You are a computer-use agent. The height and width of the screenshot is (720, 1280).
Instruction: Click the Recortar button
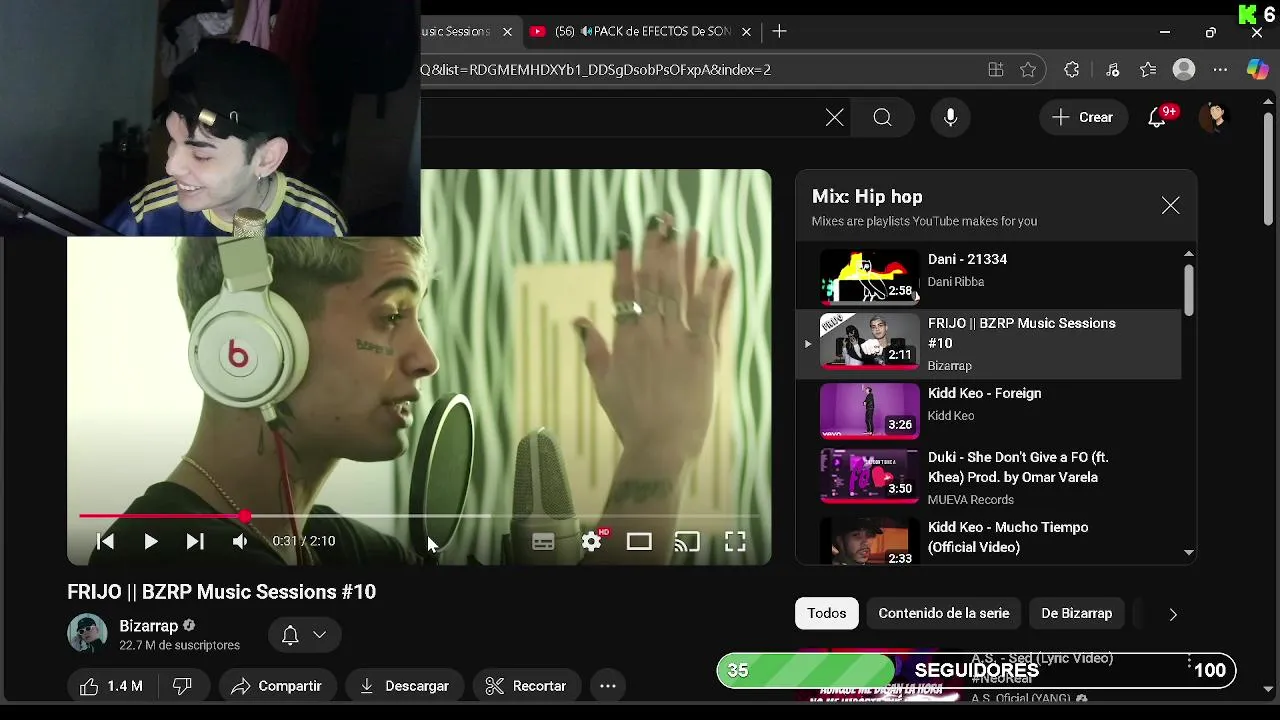coord(526,686)
